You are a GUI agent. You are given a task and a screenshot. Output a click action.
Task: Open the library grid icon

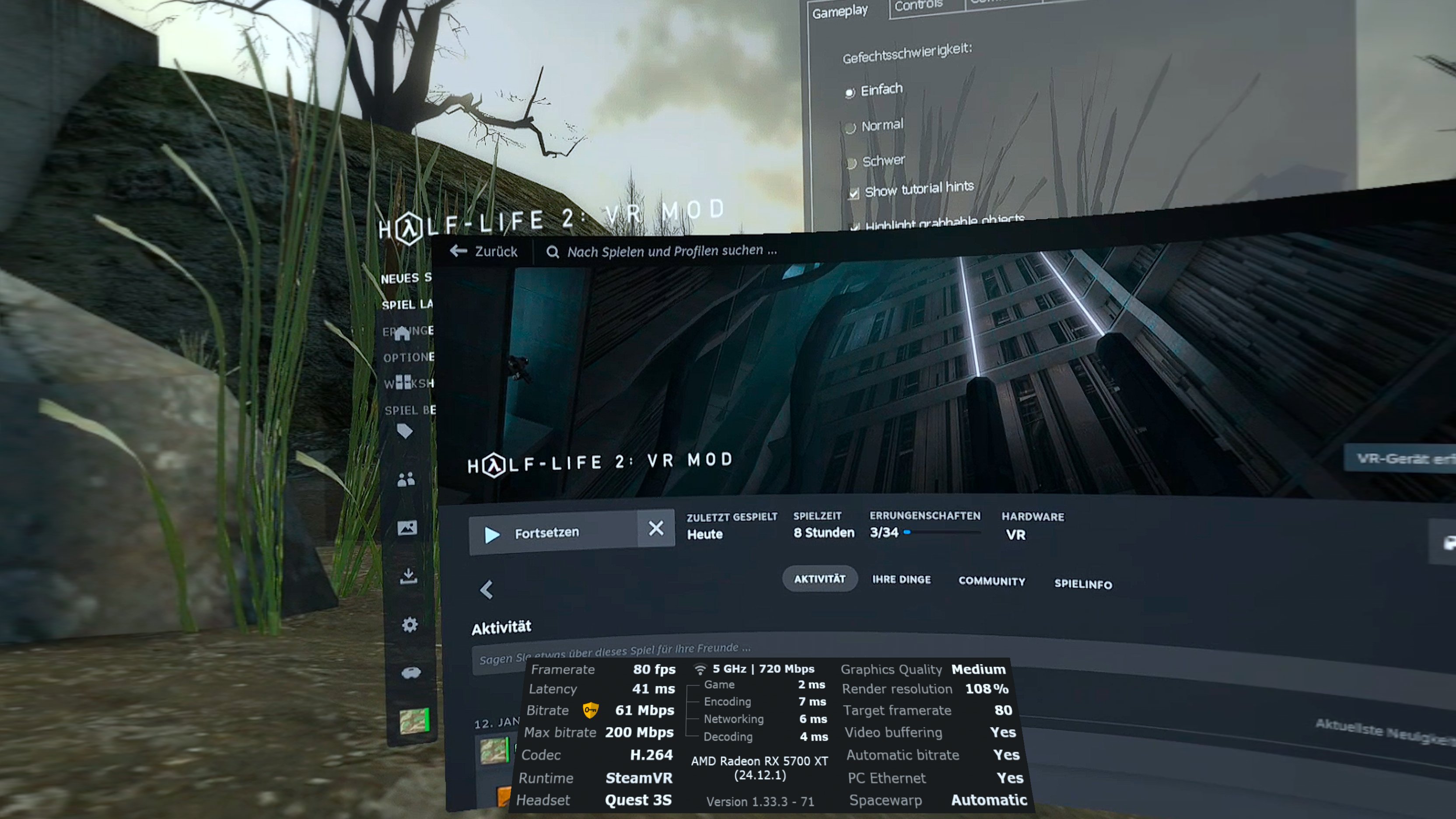[403, 382]
